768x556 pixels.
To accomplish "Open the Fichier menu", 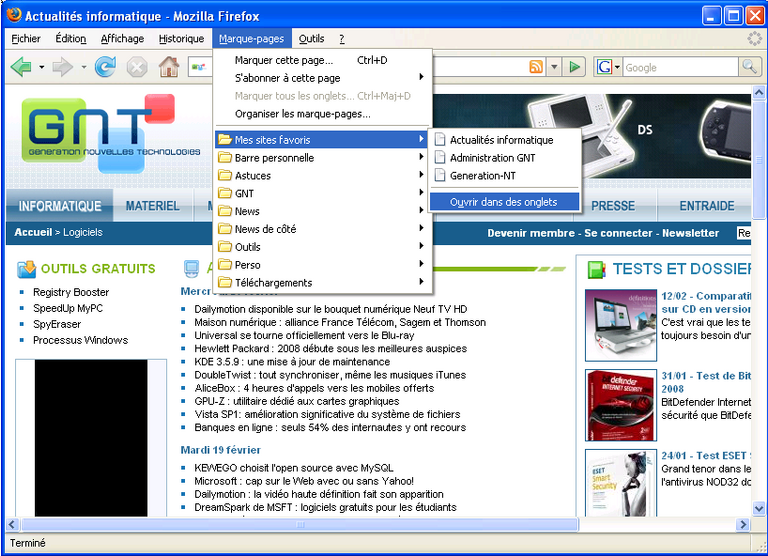I will coord(26,39).
